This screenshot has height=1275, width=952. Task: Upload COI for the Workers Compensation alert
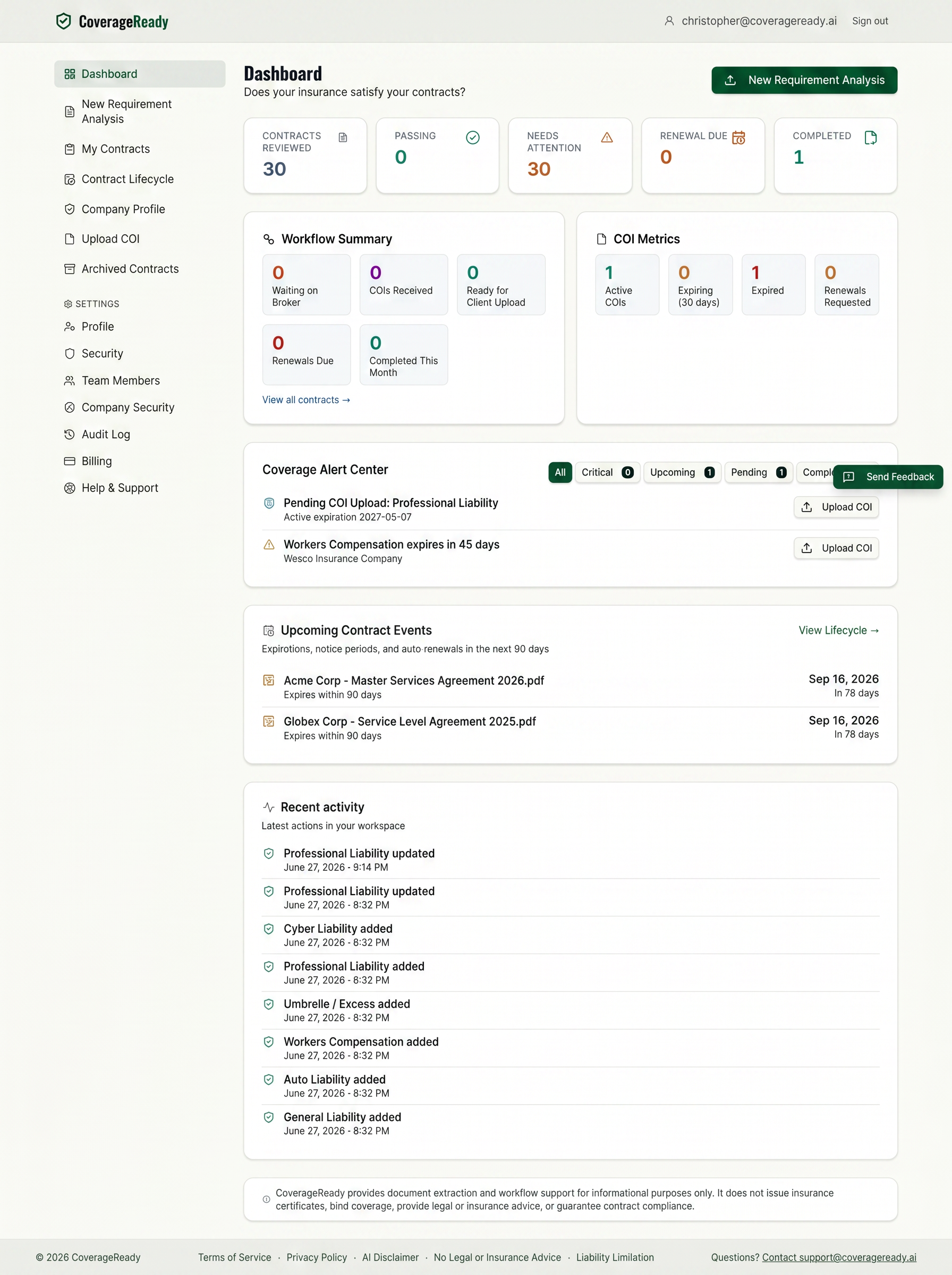tap(836, 548)
